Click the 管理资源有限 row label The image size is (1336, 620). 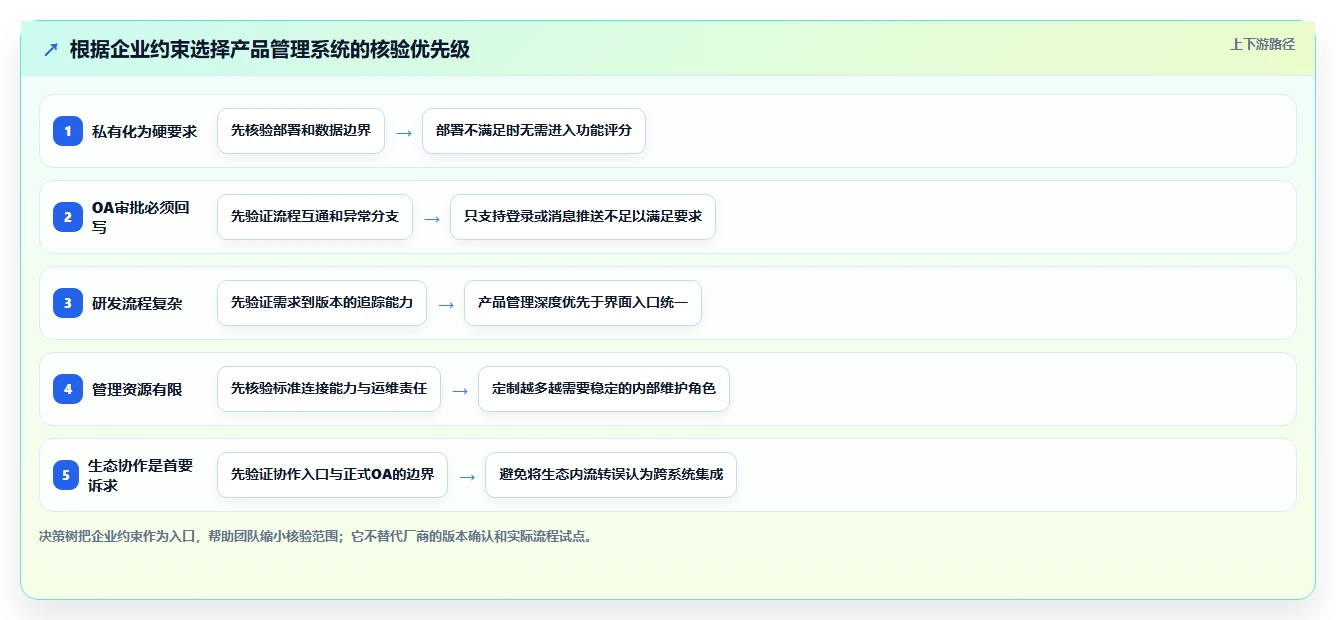137,389
